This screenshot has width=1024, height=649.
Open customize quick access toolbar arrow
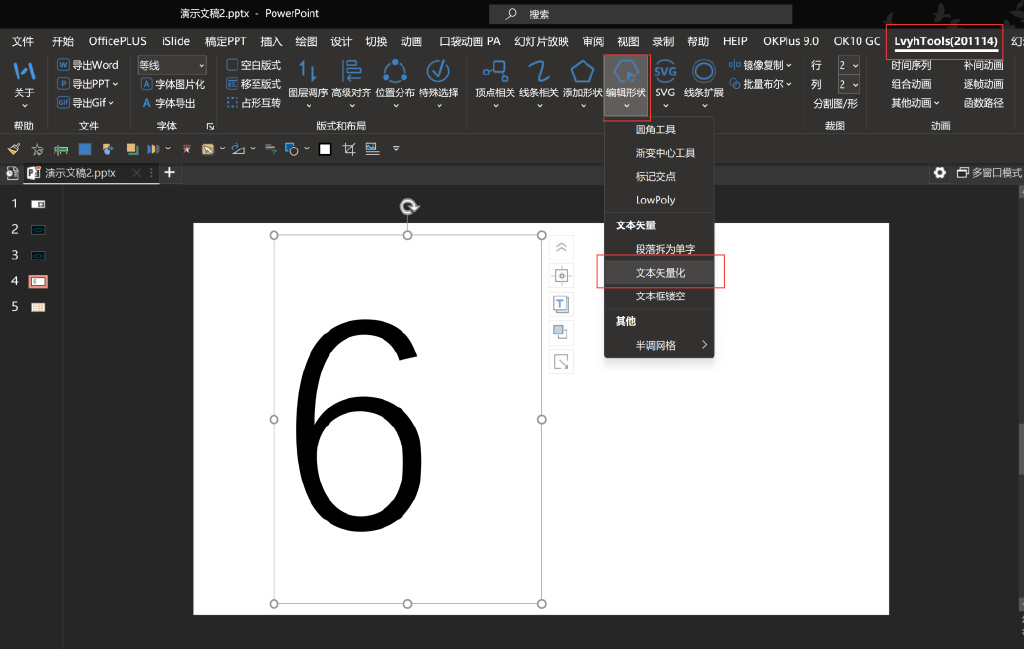[x=396, y=149]
